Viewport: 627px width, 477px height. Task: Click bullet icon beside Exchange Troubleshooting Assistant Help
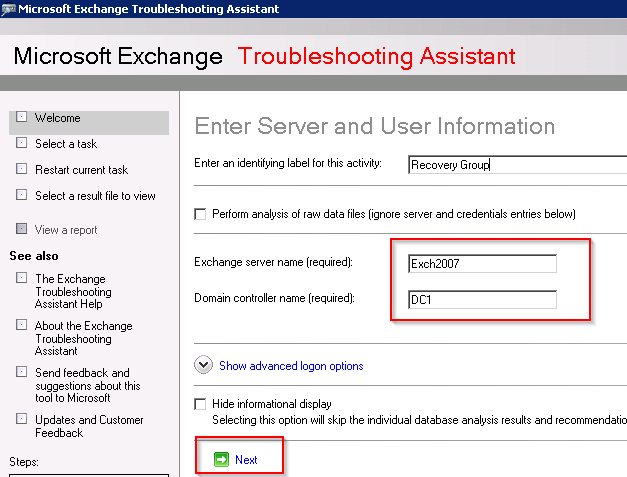click(x=21, y=278)
